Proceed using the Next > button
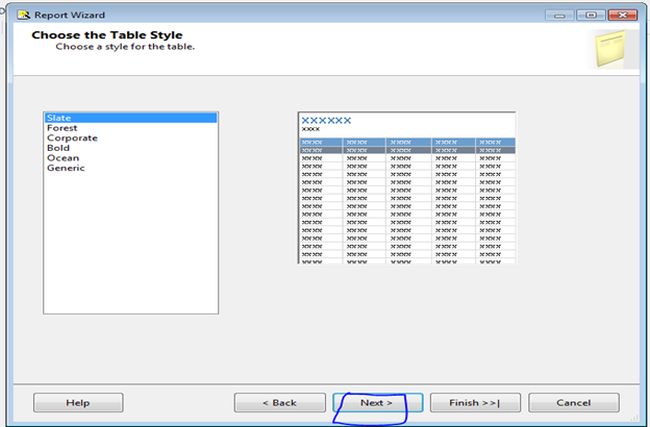Viewport: 650px width, 427px height. click(x=378, y=403)
